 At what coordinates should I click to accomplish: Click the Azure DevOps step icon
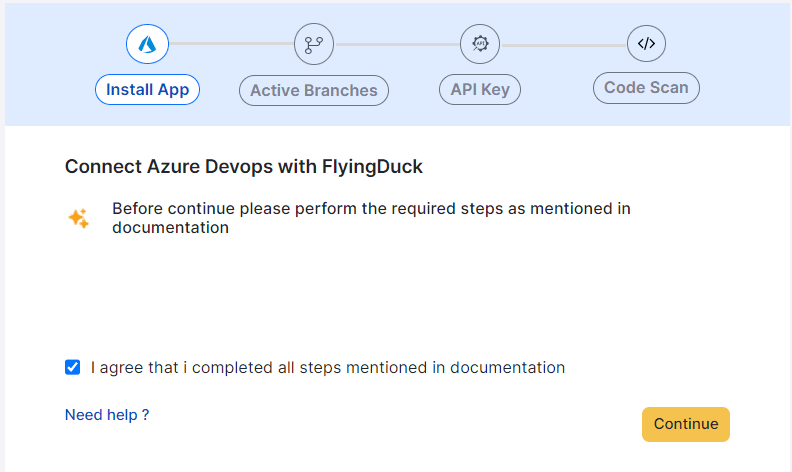147,44
